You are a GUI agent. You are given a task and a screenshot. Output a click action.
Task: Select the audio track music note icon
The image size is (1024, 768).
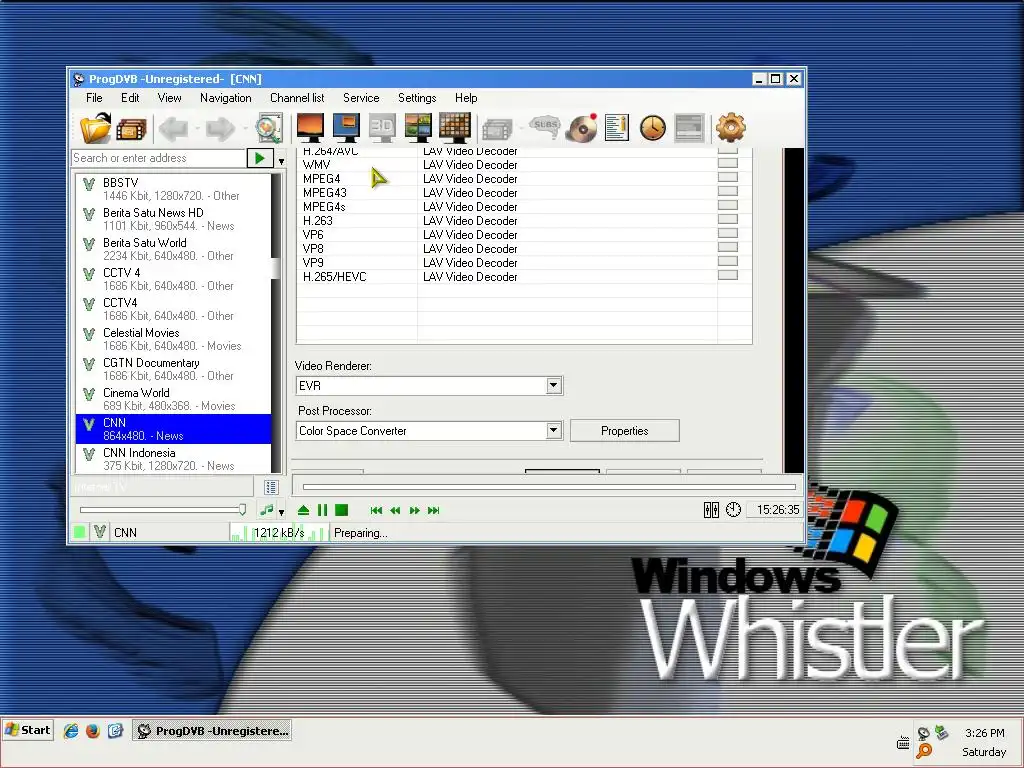tap(266, 510)
